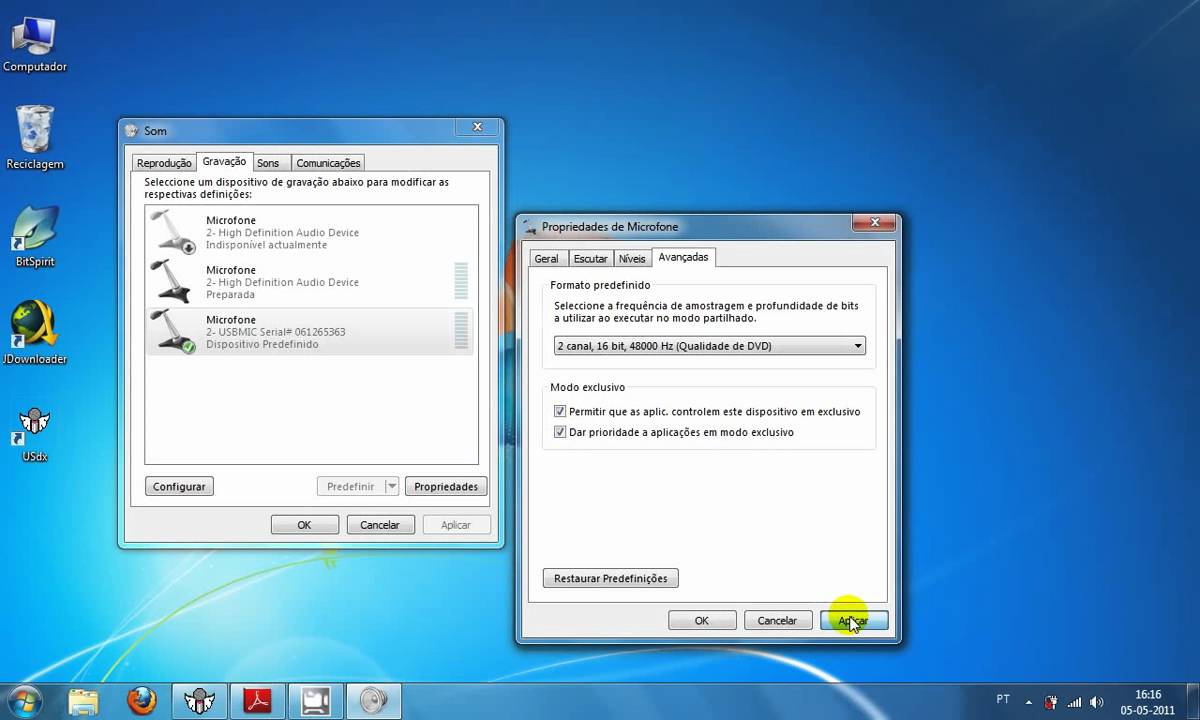
Task: Switch to the Comunicações tab
Action: (328, 163)
